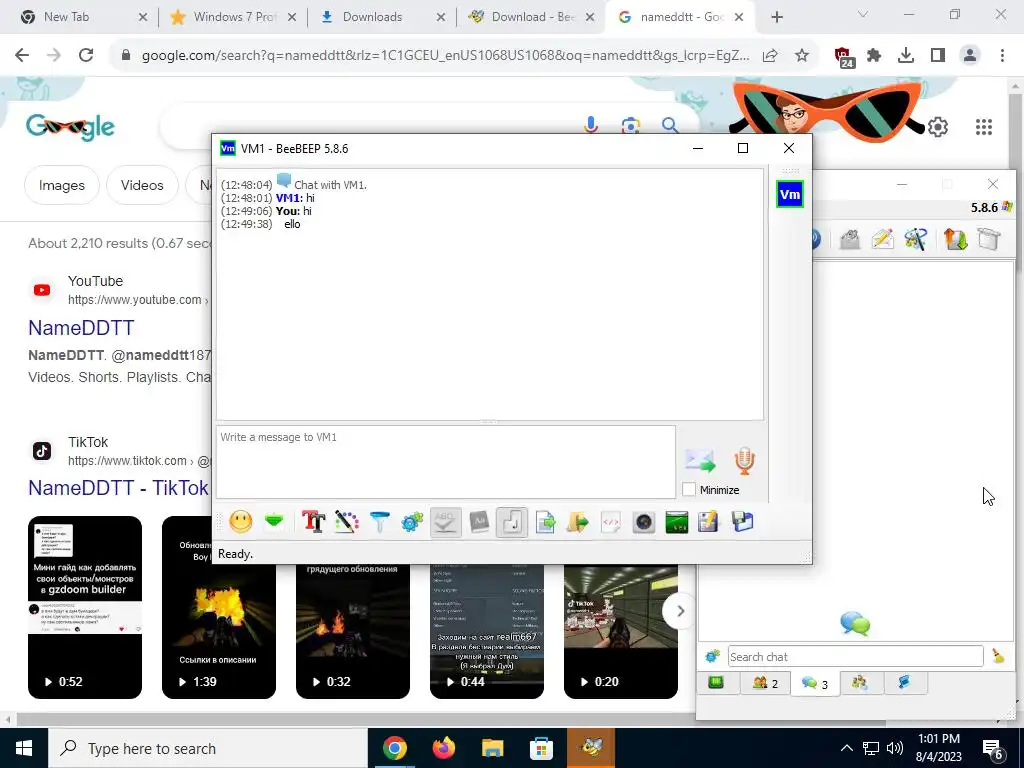Viewport: 1024px width, 768px height.
Task: Open the font color picker pencil icon
Action: (x=347, y=522)
